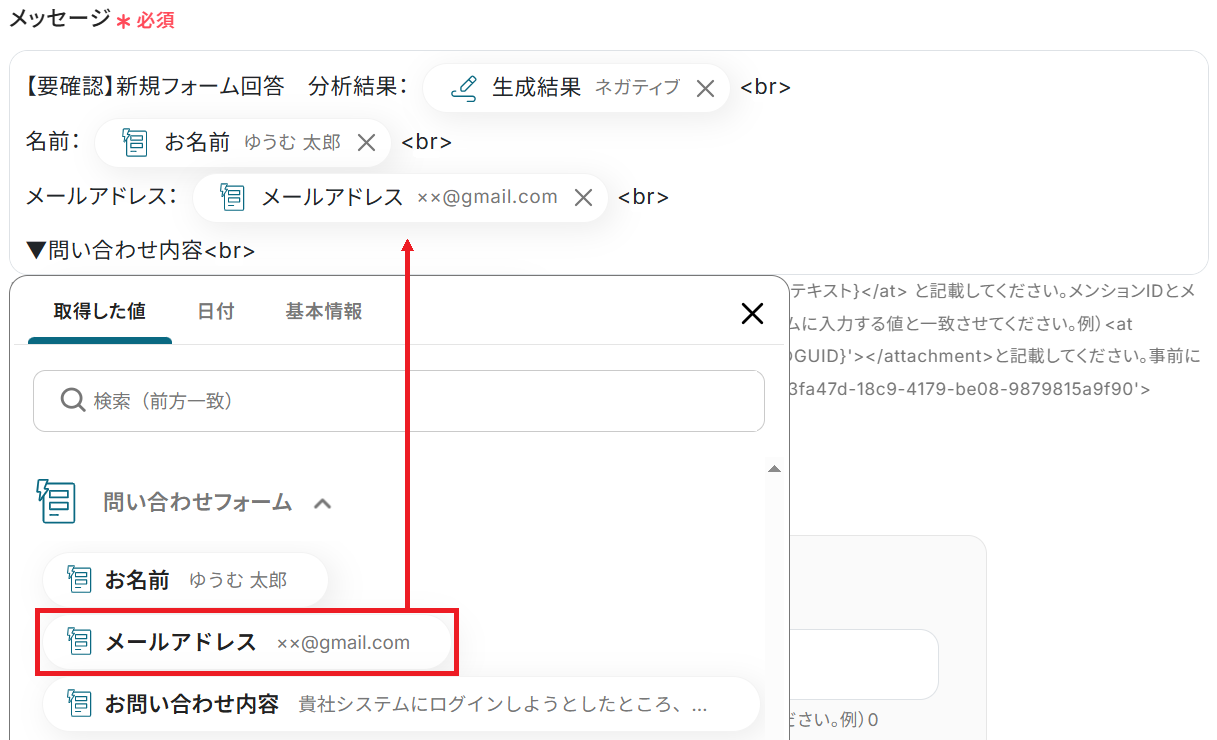Insert メールアドレス ××@gmail.com value from list
This screenshot has height=740, width=1217.
click(x=247, y=642)
